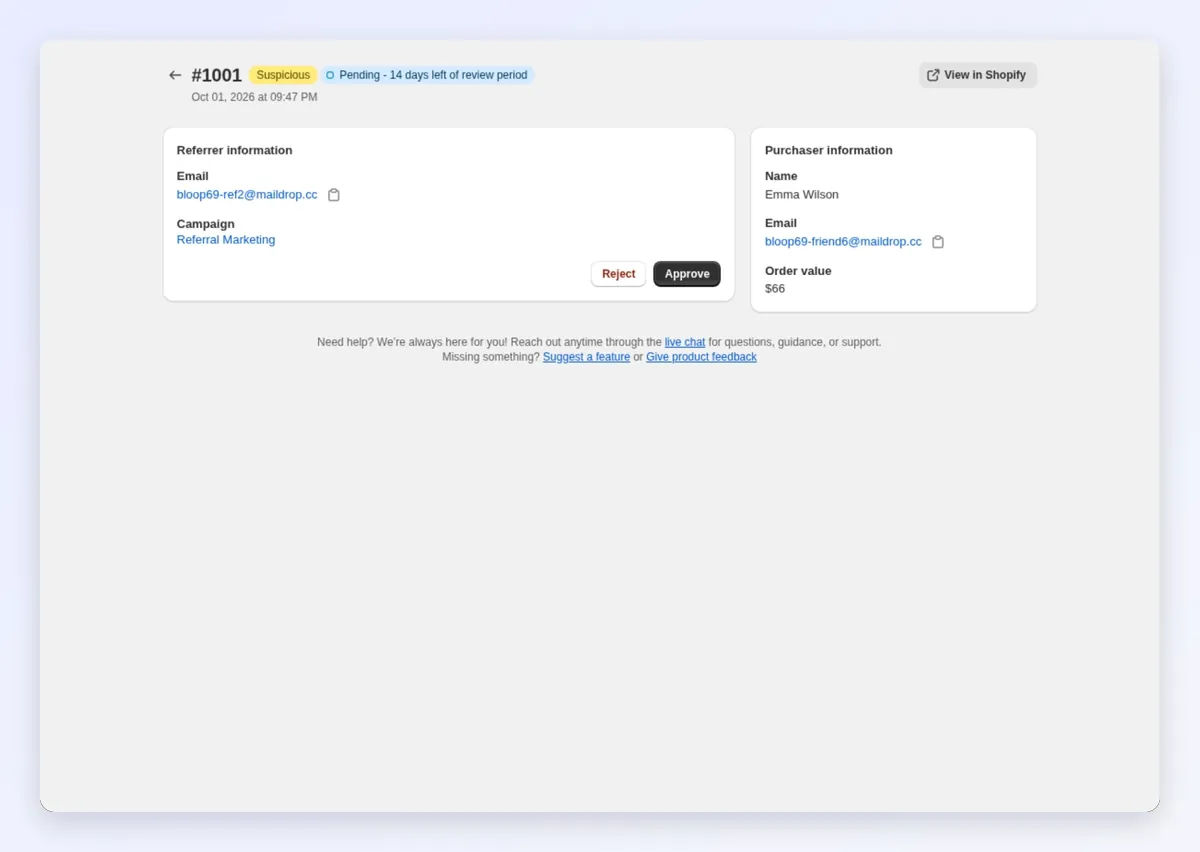The height and width of the screenshot is (852, 1200).
Task: Open View in Shopify
Action: click(x=978, y=75)
